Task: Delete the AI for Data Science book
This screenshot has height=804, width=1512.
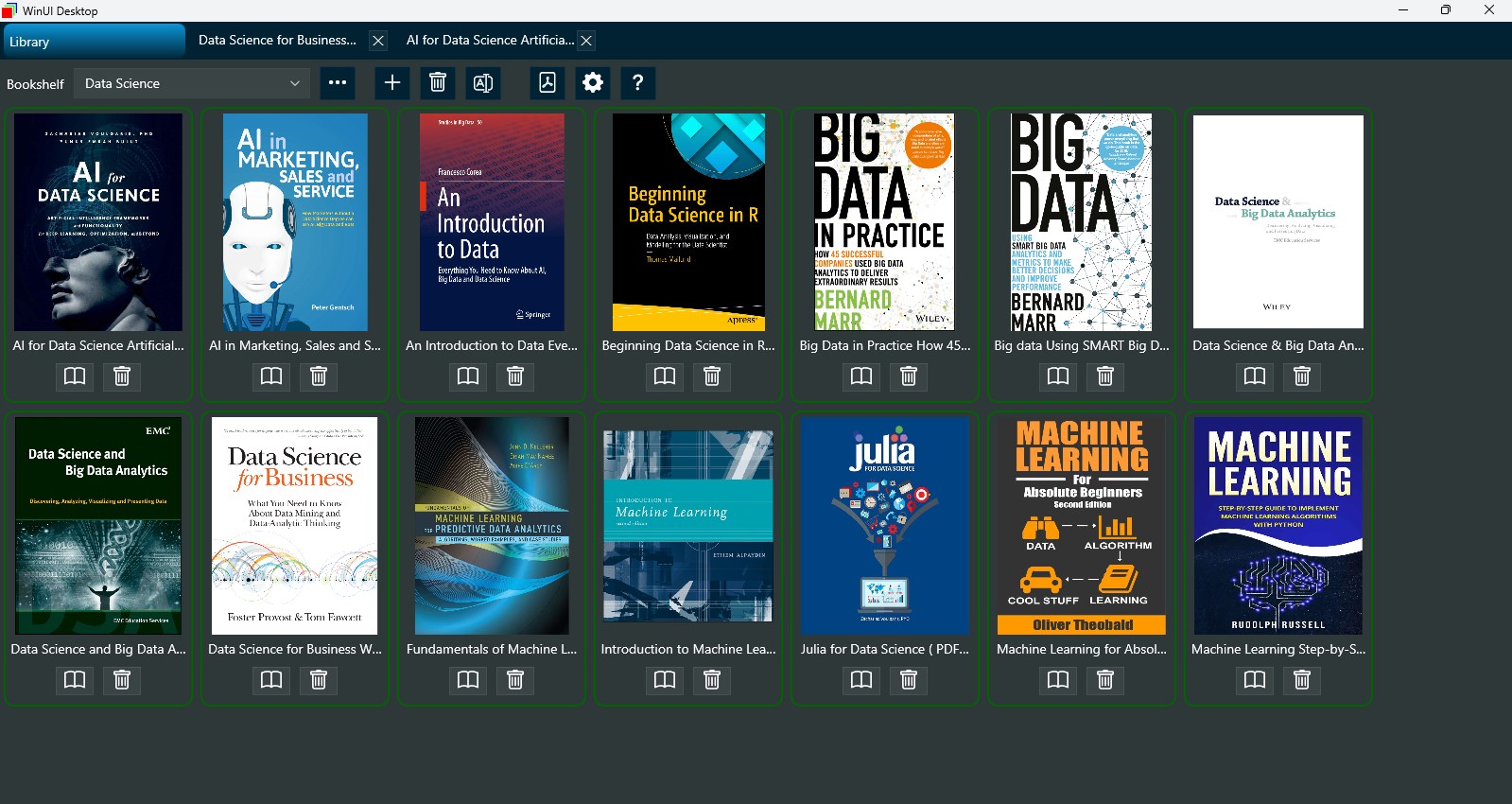Action: click(x=122, y=376)
